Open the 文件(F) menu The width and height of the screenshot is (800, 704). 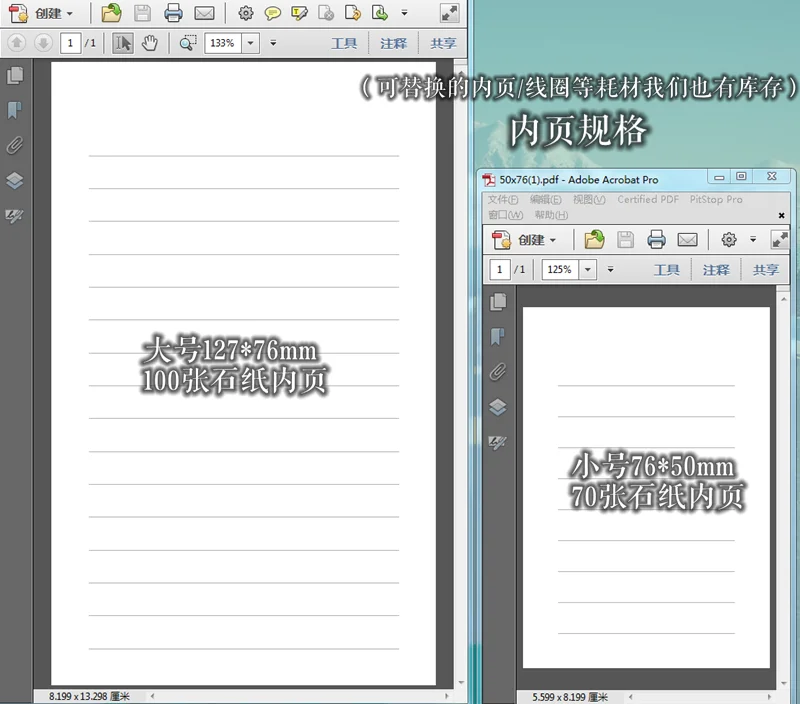503,200
